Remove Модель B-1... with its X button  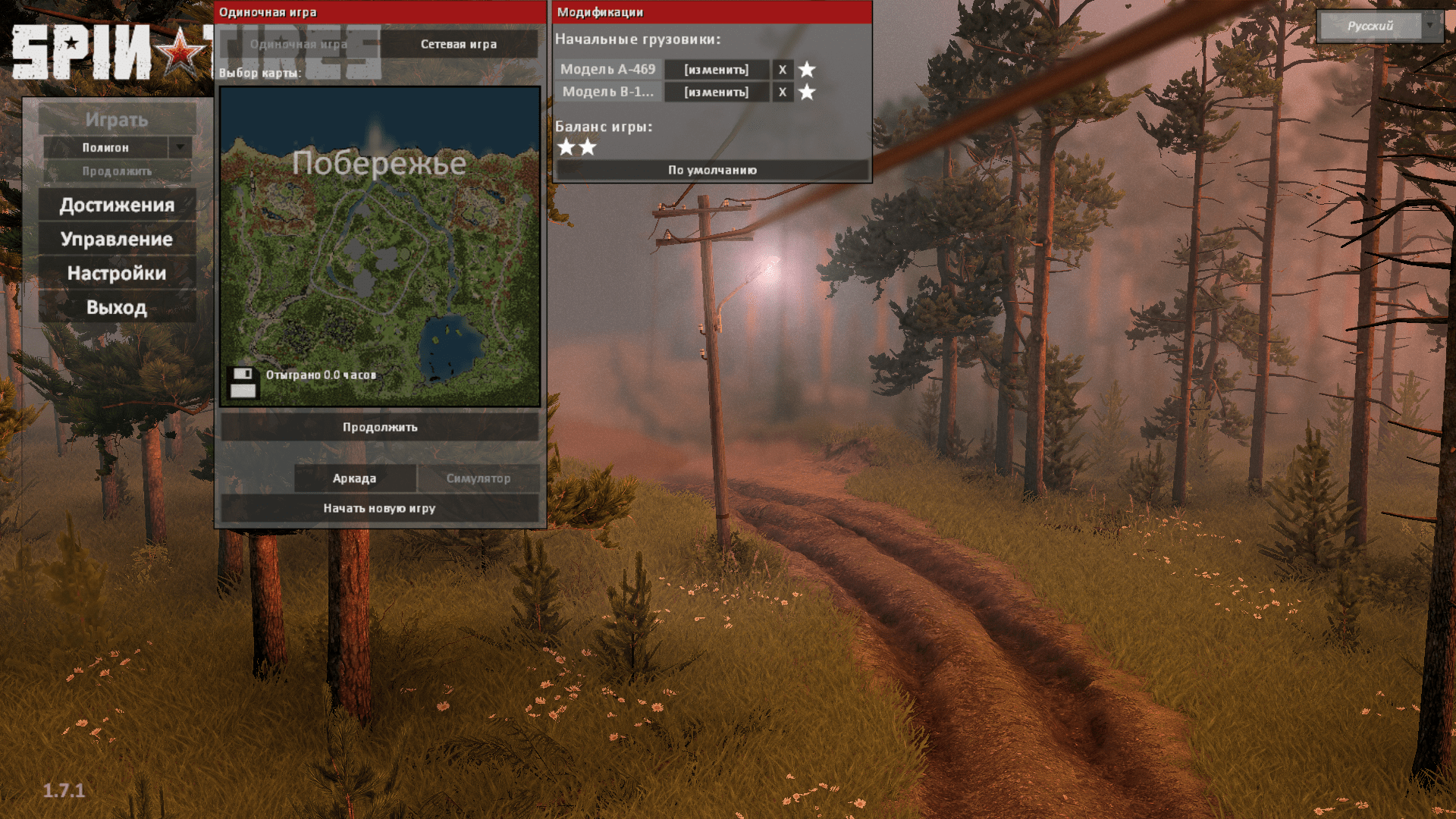(x=783, y=92)
